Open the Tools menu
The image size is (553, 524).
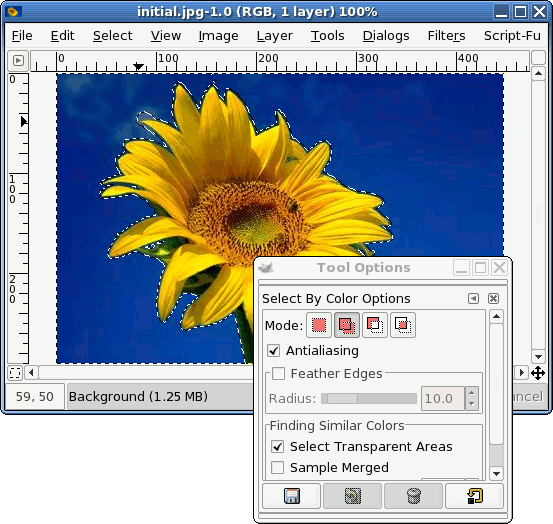pyautogui.click(x=327, y=36)
